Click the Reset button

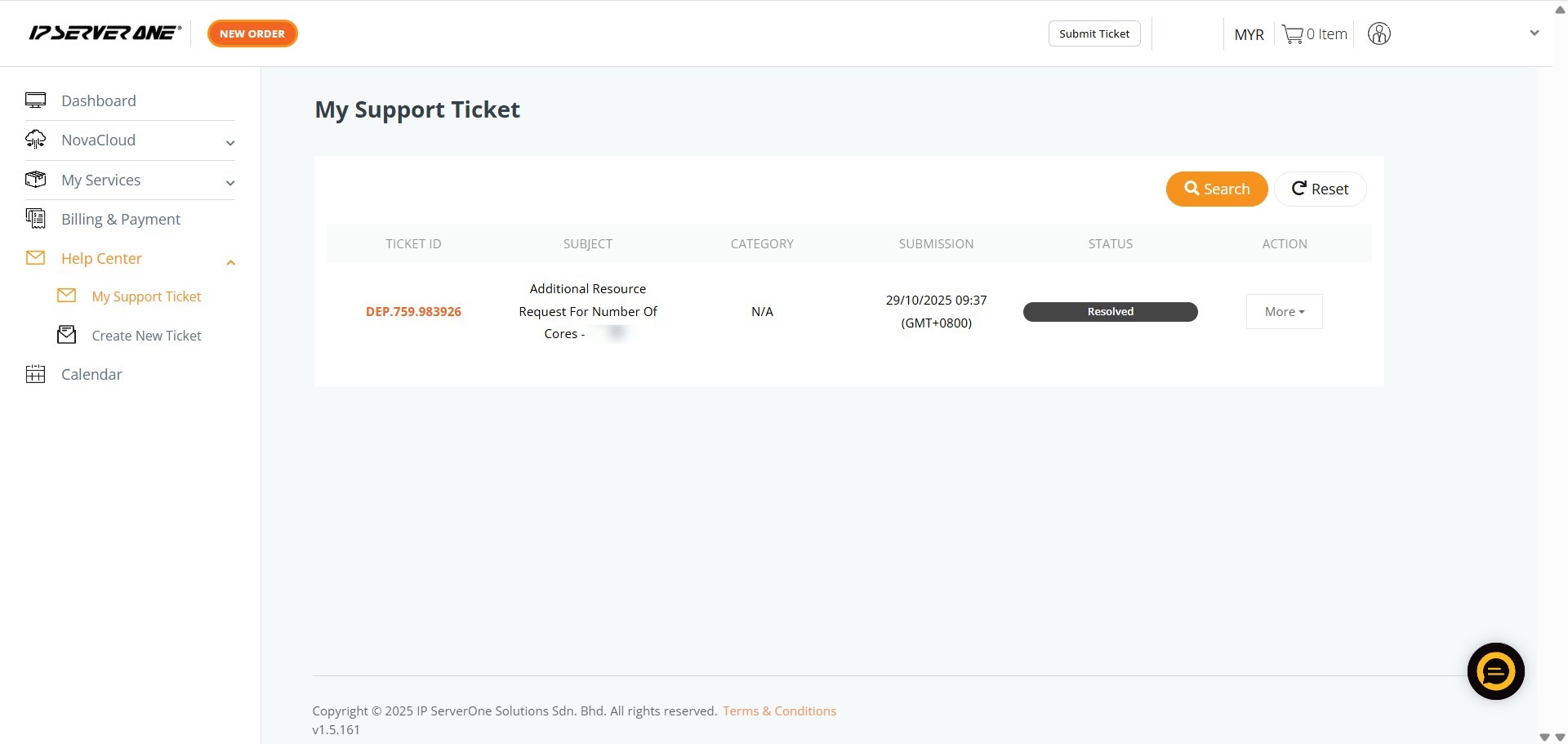[1320, 189]
